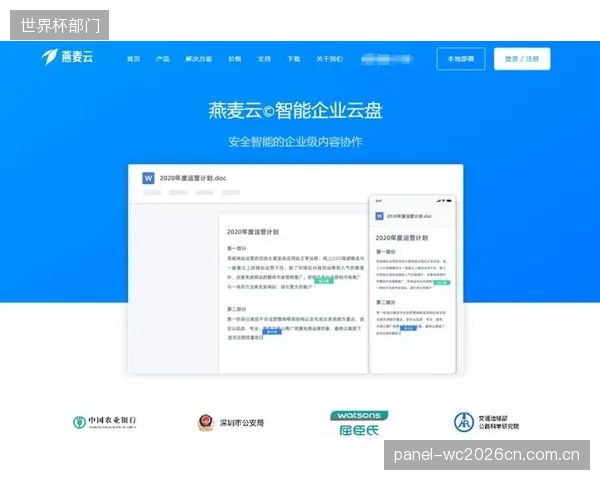Go to the 价格 page
This screenshot has width=600, height=480.
(x=235, y=59)
